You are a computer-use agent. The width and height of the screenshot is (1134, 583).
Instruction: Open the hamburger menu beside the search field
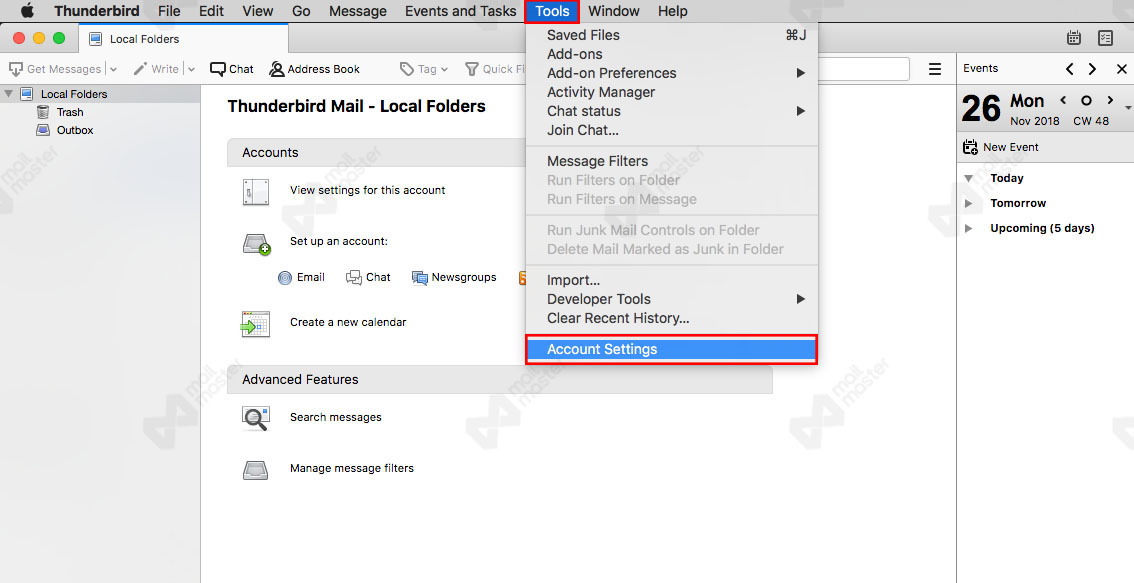[935, 69]
